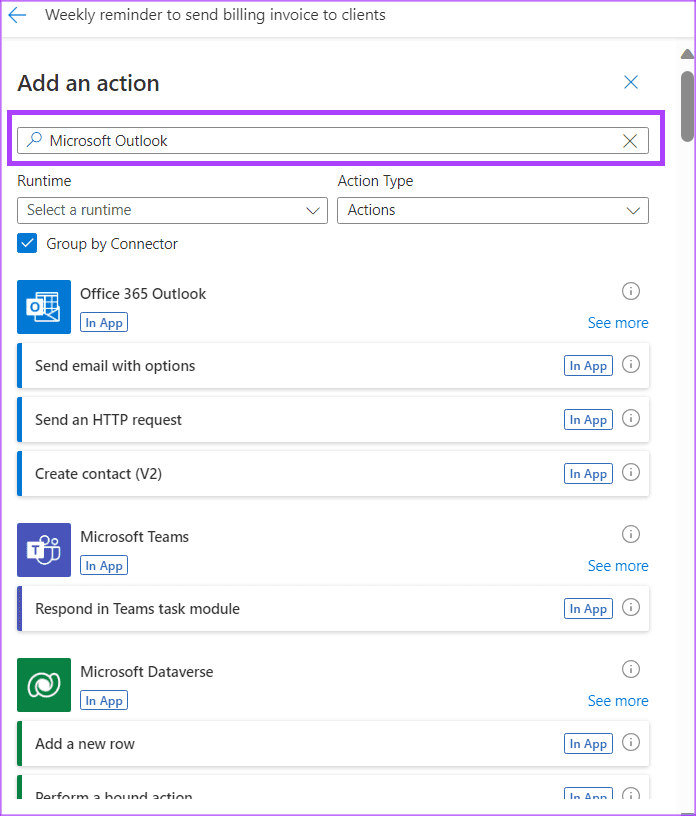
Task: Expand the Action Type dropdown
Action: click(492, 210)
